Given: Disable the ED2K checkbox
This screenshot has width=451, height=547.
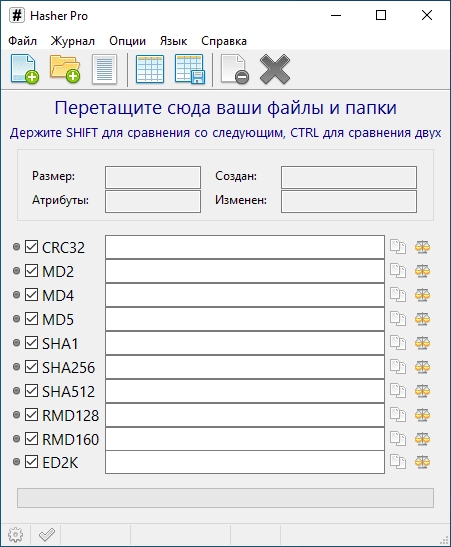Looking at the screenshot, I should click(x=31, y=462).
